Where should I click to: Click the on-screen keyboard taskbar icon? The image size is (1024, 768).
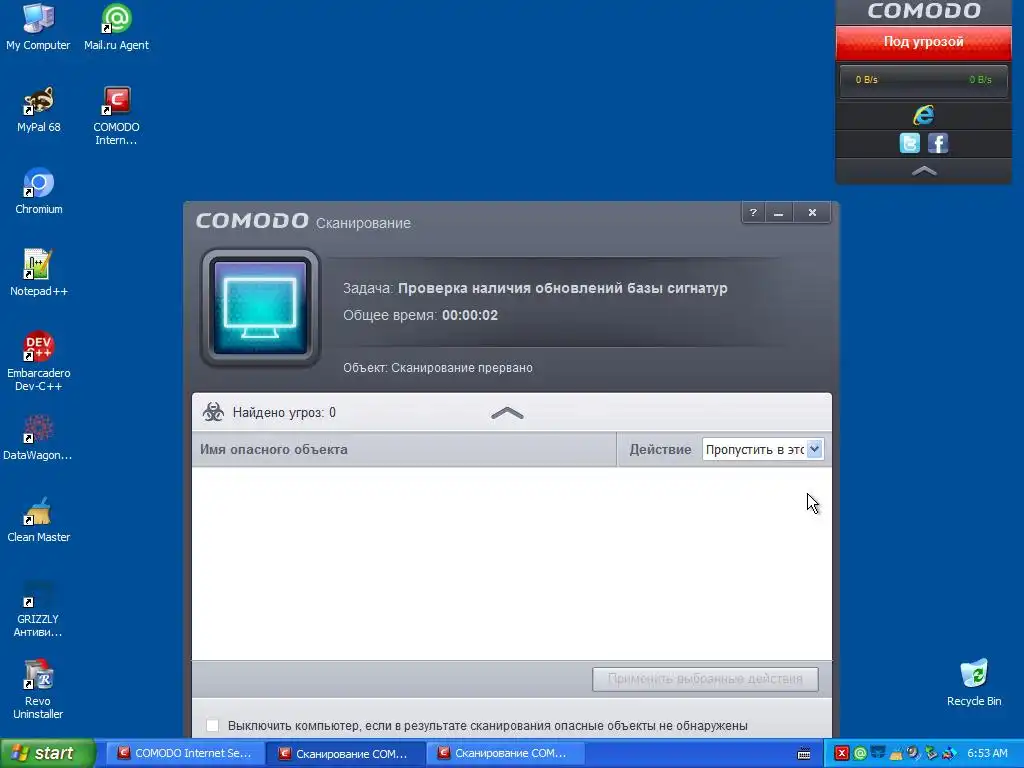pyautogui.click(x=804, y=754)
